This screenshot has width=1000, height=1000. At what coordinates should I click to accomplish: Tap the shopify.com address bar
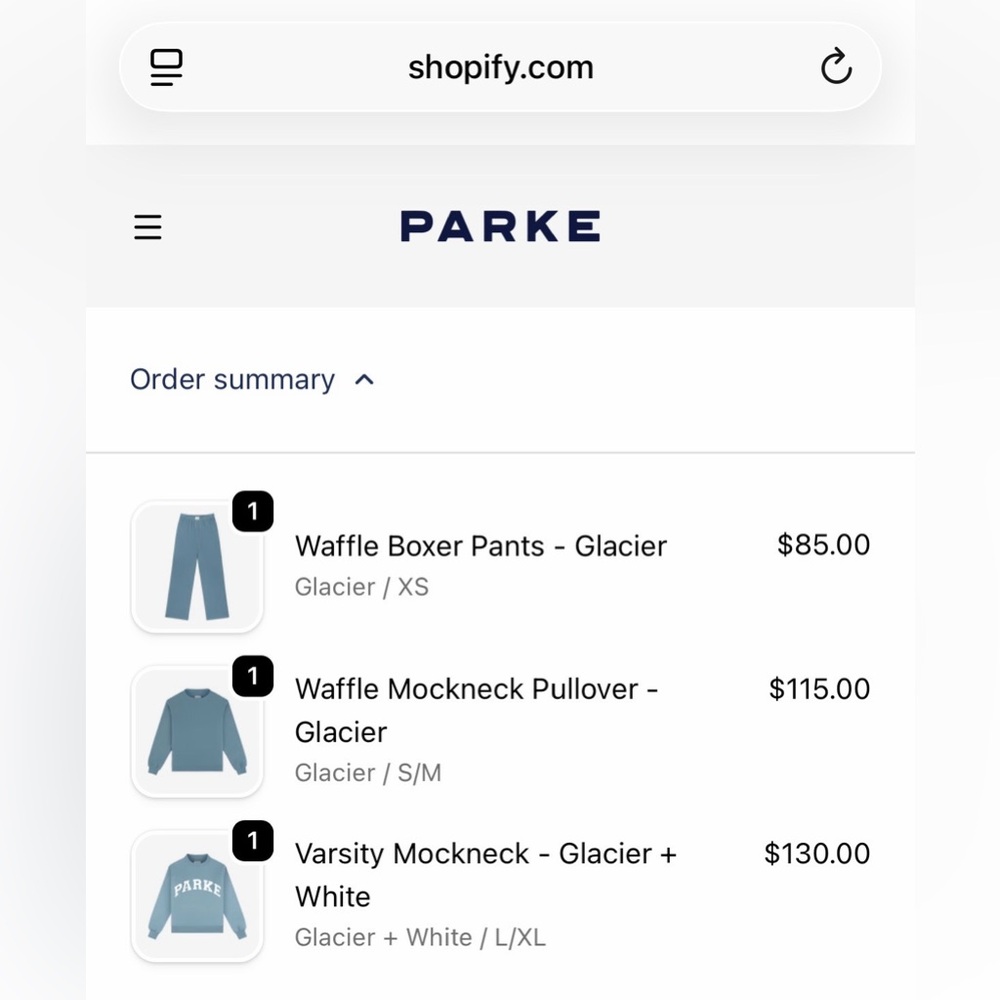point(500,68)
